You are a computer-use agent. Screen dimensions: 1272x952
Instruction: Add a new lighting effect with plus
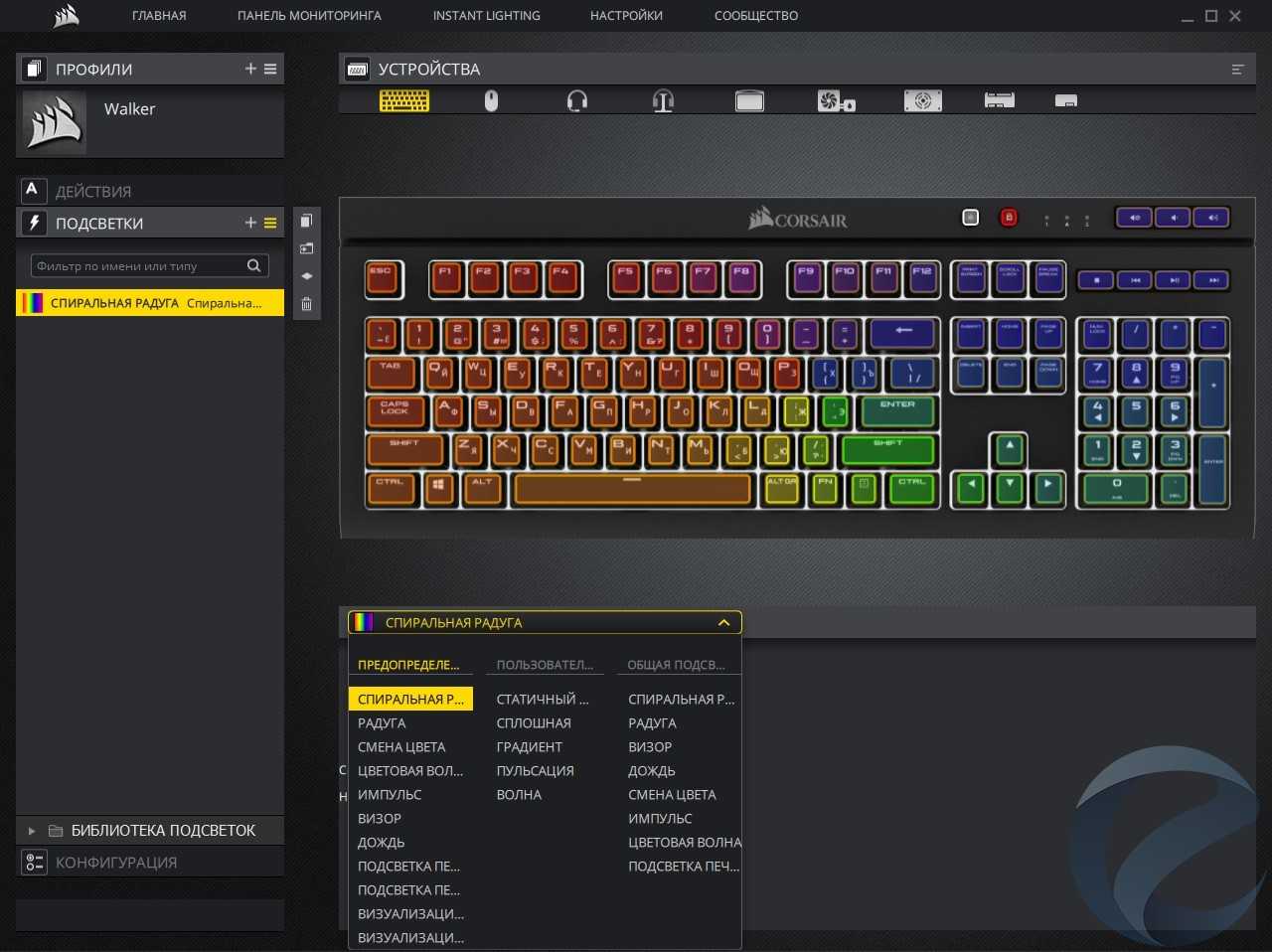click(250, 224)
